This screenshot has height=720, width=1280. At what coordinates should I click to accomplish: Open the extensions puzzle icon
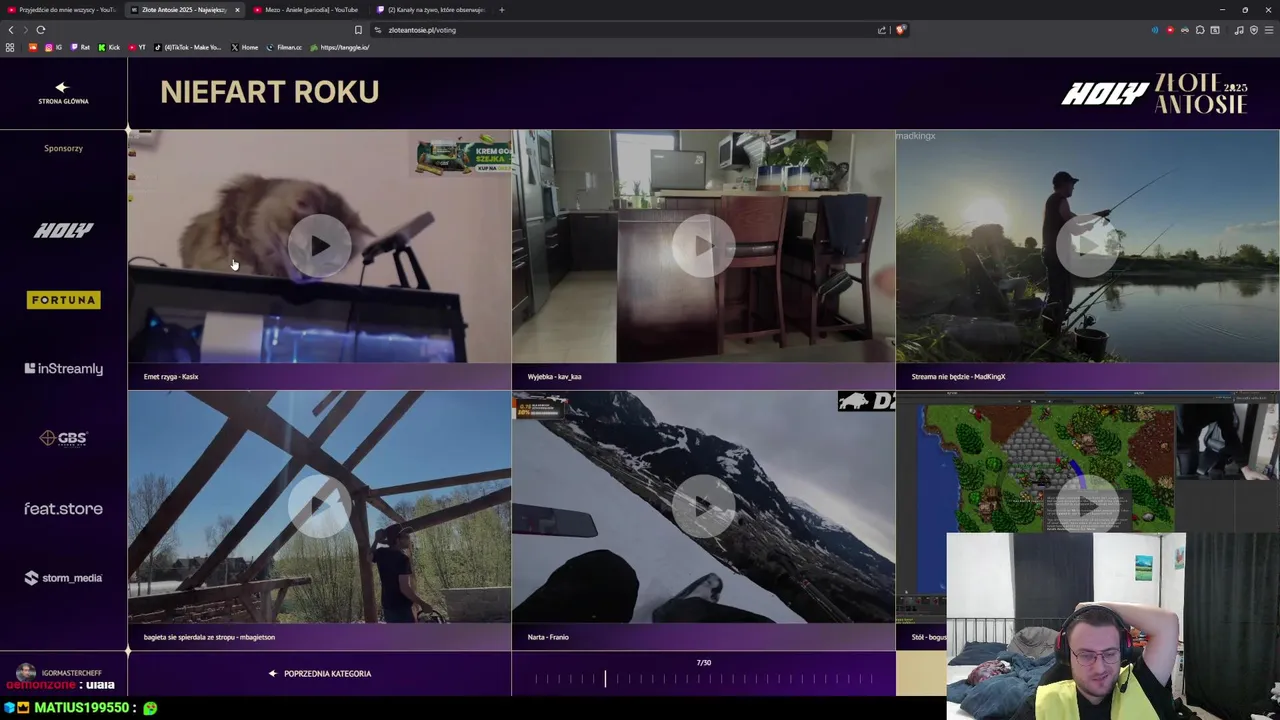1200,30
